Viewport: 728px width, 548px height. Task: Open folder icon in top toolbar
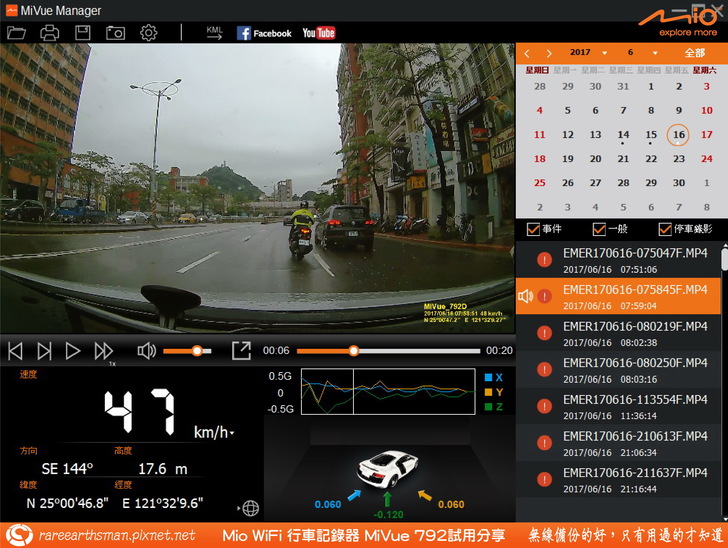(x=16, y=33)
